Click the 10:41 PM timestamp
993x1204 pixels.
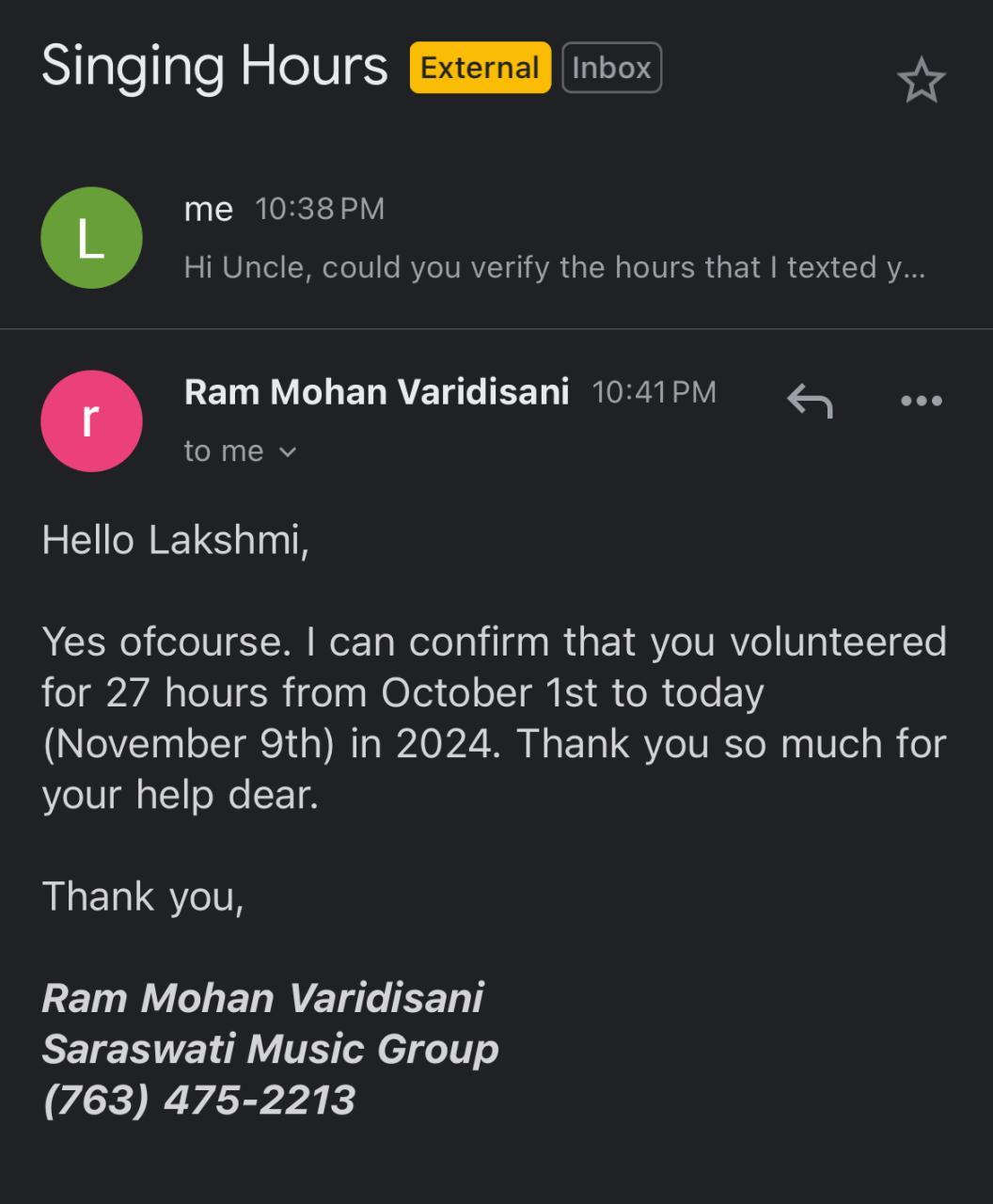pos(654,392)
